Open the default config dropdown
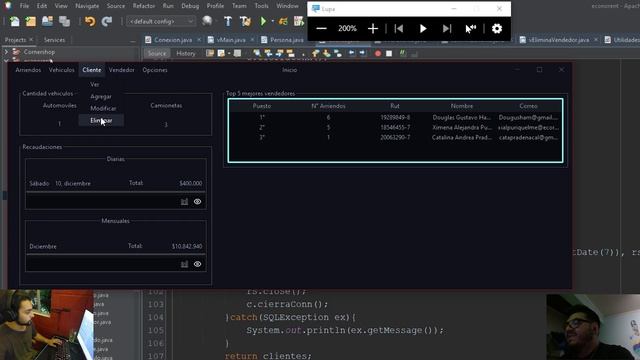The width and height of the screenshot is (640, 360). coord(160,21)
